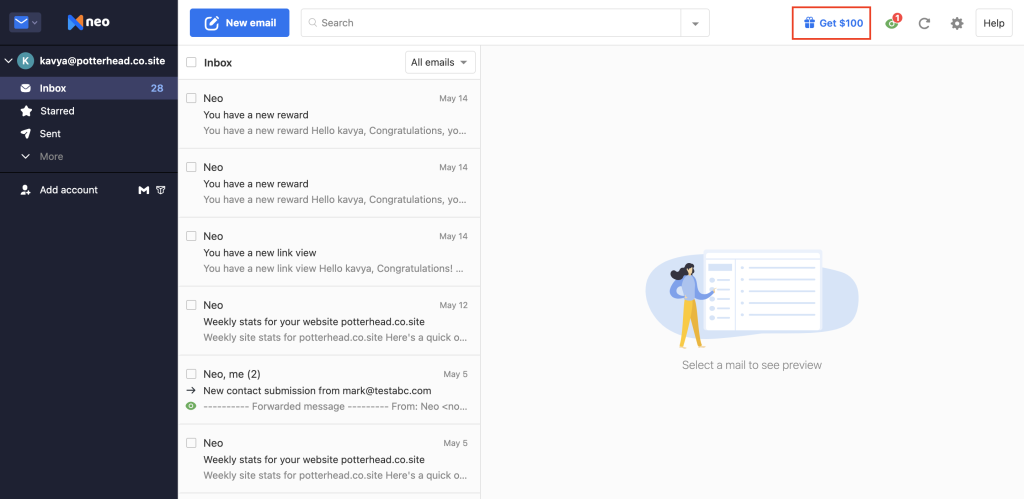Compose with the New email button

(x=239, y=23)
